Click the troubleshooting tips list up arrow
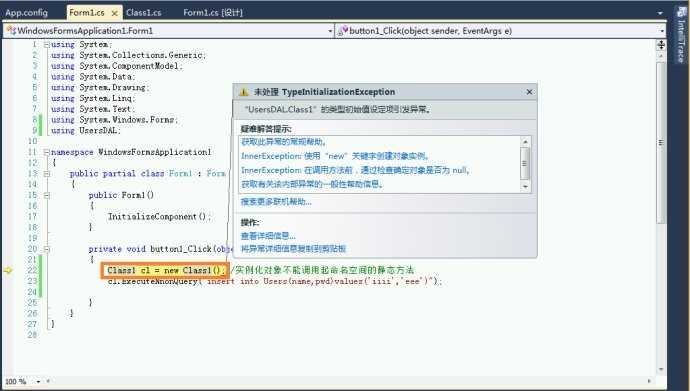 [525, 142]
